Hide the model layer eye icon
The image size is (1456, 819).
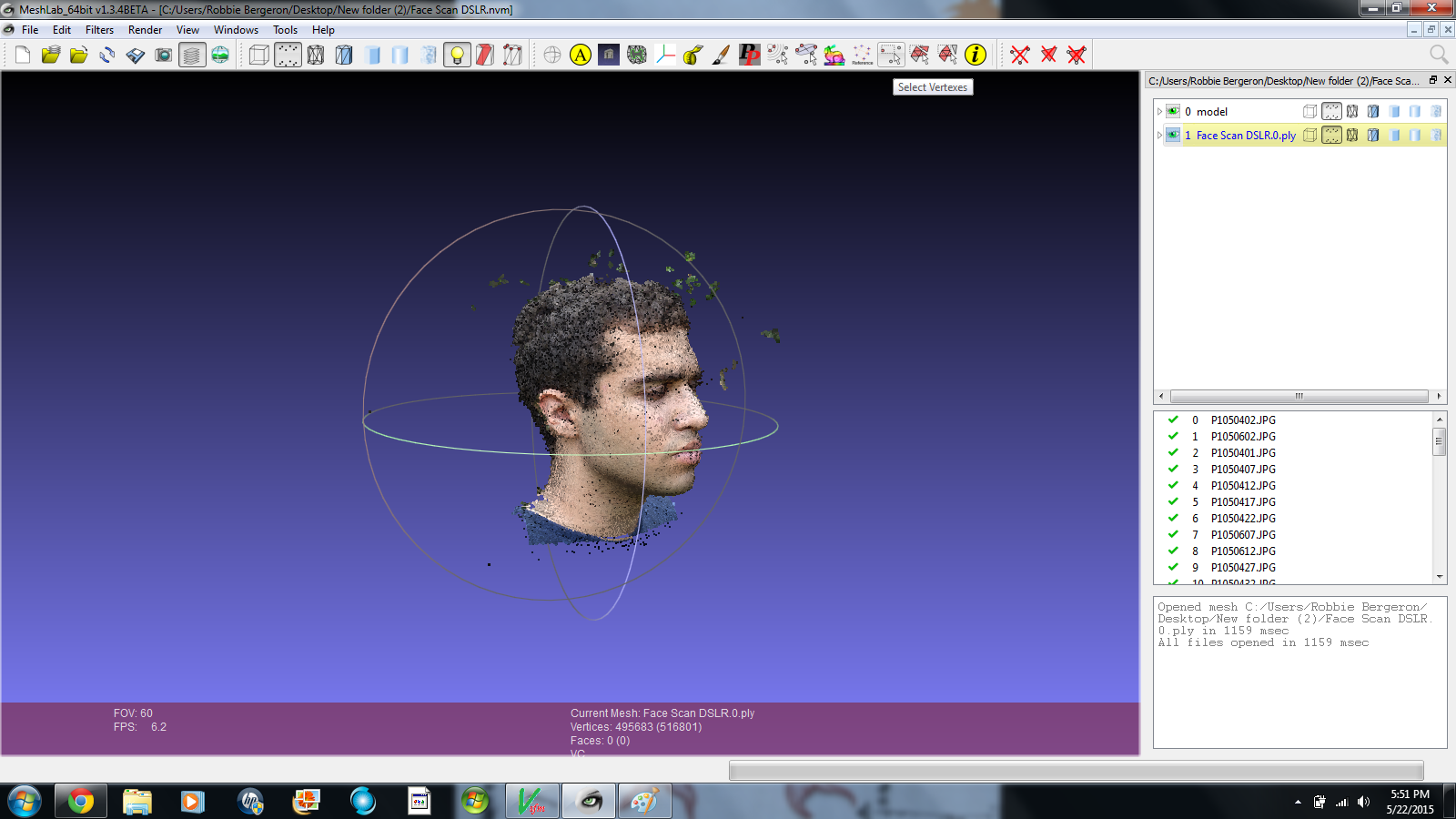click(x=1173, y=111)
